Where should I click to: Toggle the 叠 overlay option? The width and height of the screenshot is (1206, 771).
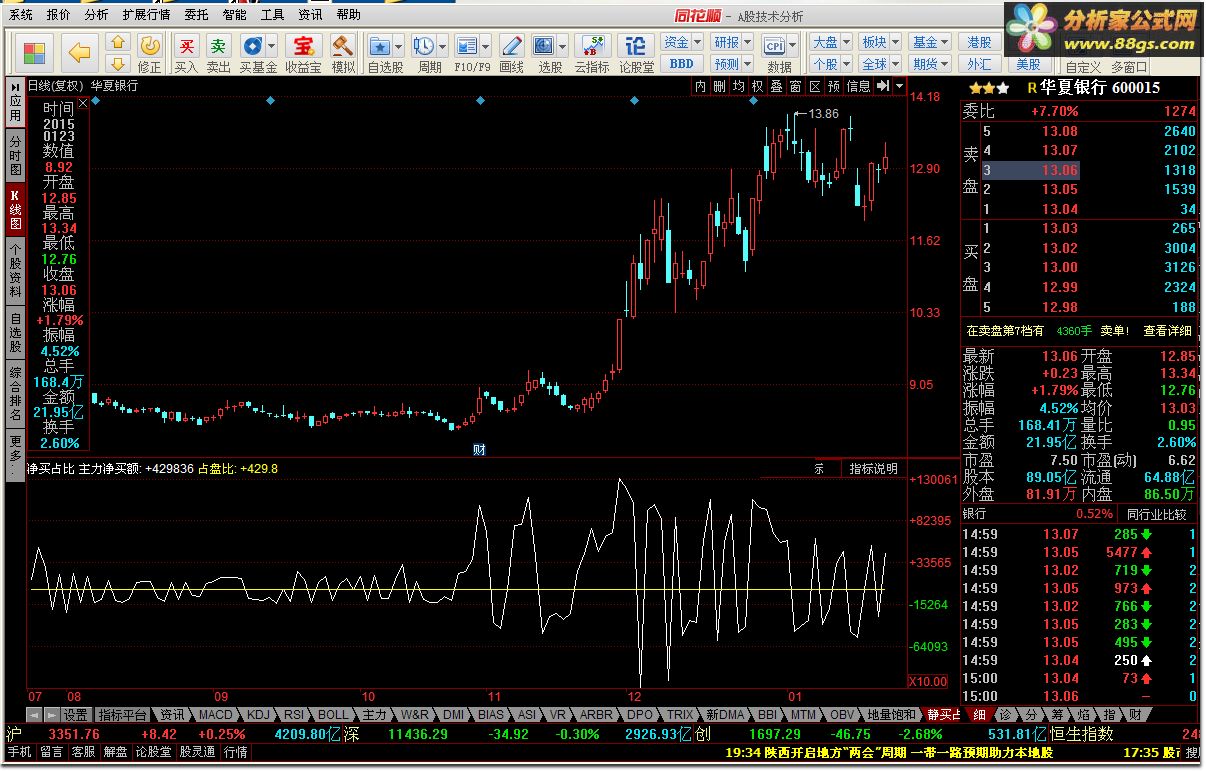point(776,86)
